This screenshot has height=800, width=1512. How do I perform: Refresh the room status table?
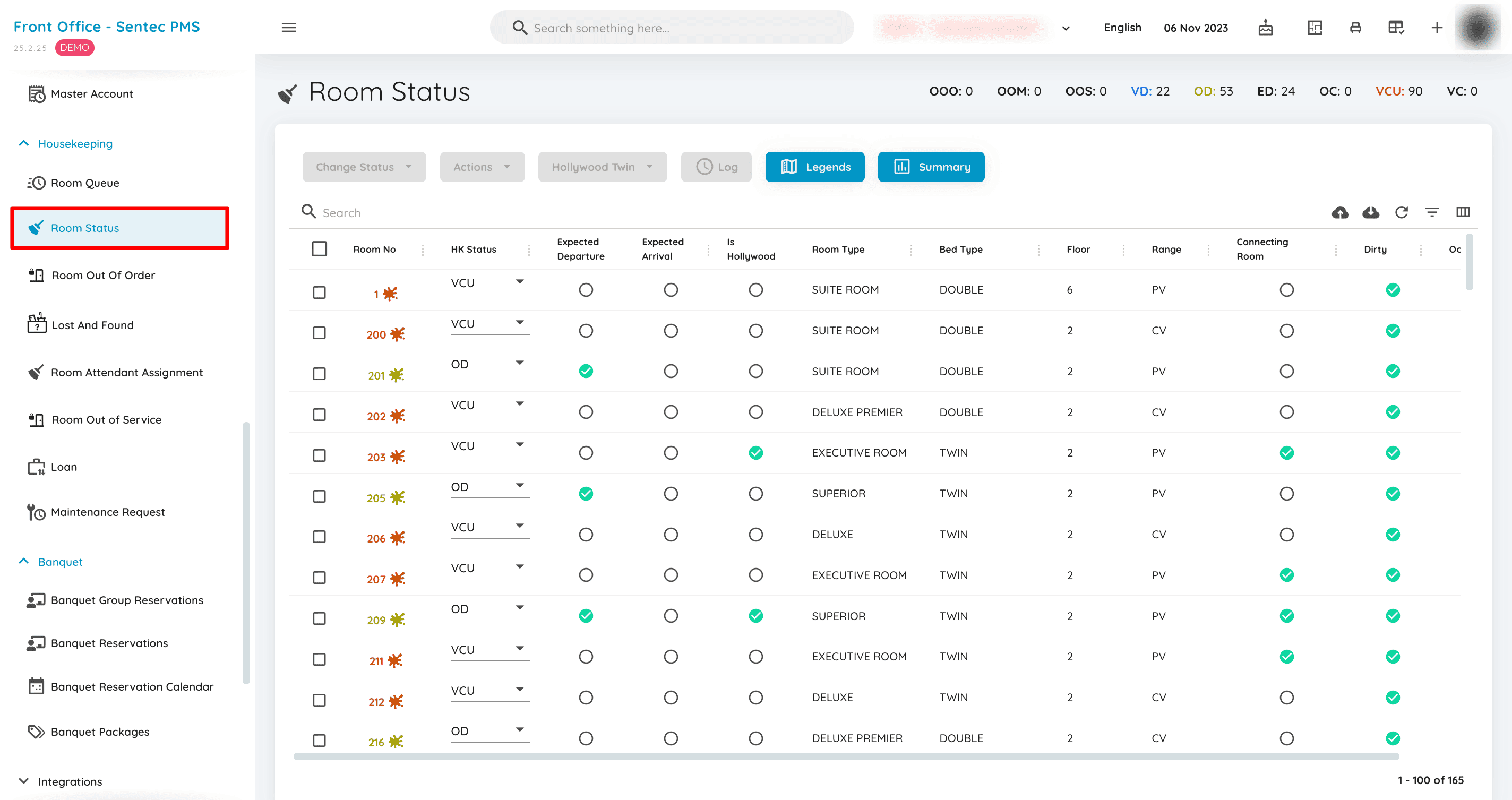(1401, 212)
